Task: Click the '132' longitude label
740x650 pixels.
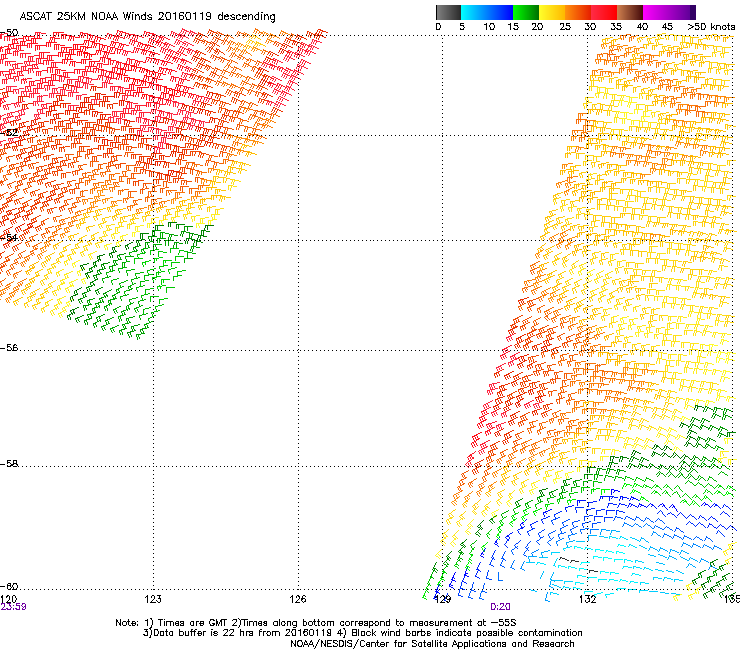Action: pos(587,599)
